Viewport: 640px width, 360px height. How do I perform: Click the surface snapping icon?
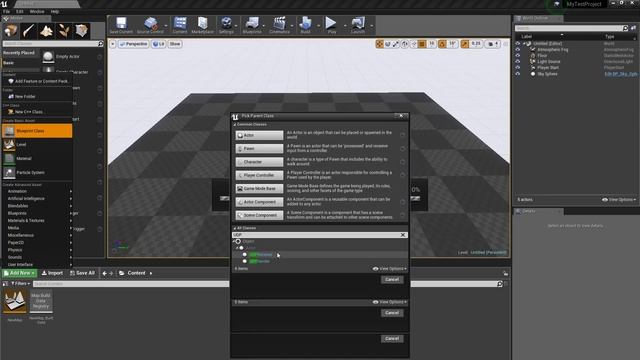tap(413, 44)
